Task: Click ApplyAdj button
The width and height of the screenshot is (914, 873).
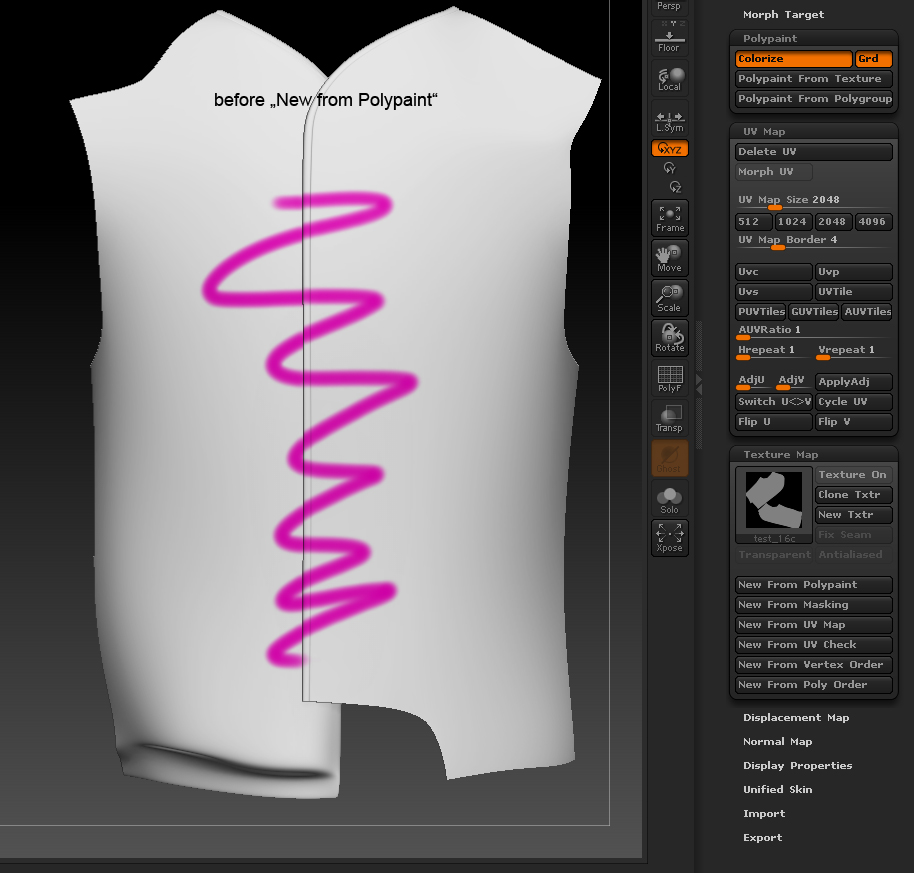Action: pyautogui.click(x=853, y=382)
